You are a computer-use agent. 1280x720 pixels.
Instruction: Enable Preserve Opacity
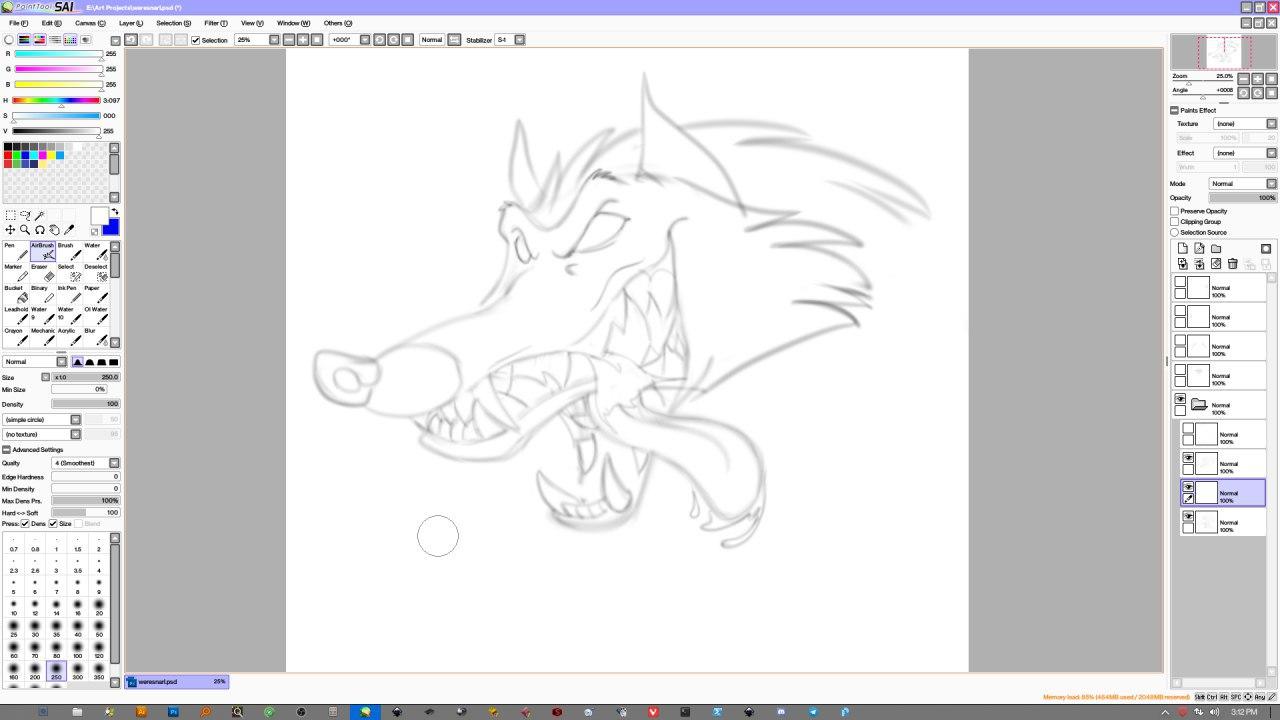click(1175, 211)
